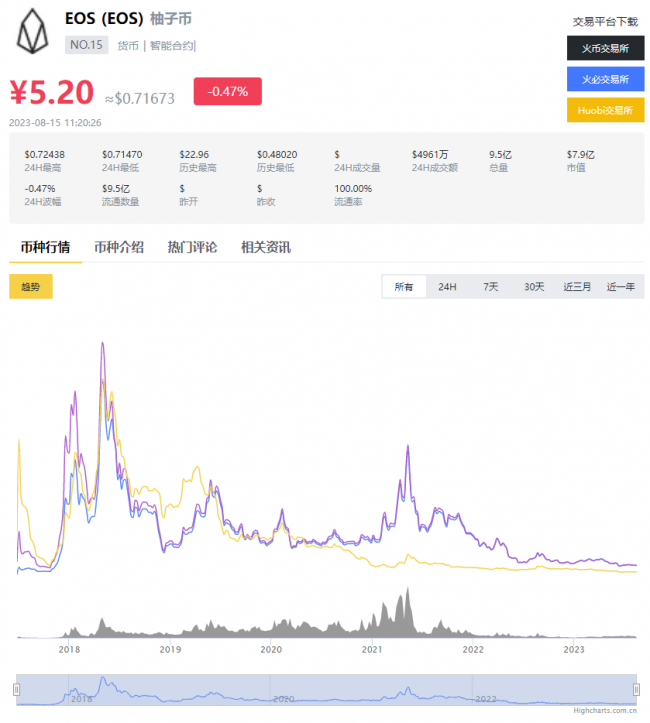Select the 24H time range
Viewport: 650px width, 723px height.
(447, 287)
